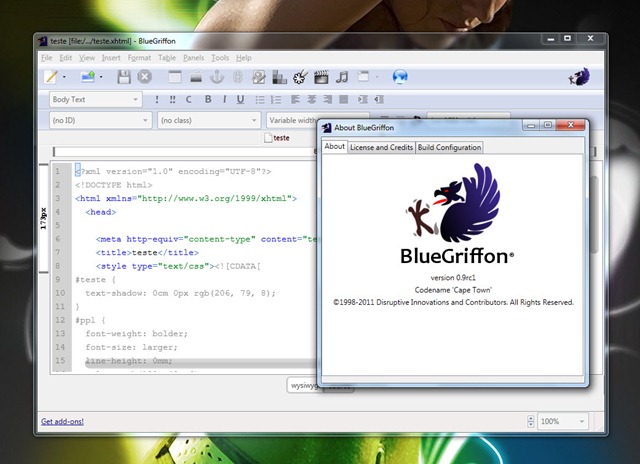Image resolution: width=640 pixels, height=464 pixels.
Task: Click the zoom level stepper arrows
Action: (531, 421)
